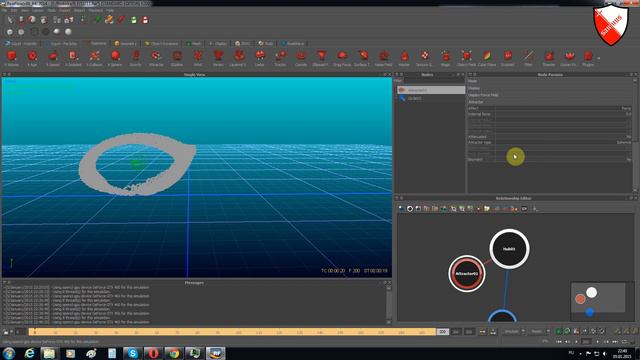
Task: Add a Heater daemon
Action: click(x=404, y=58)
